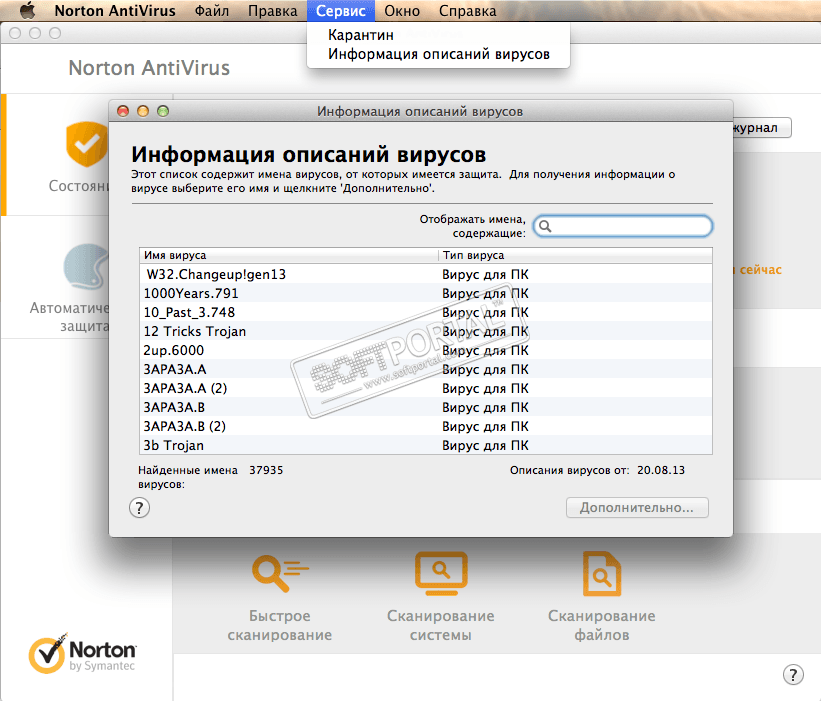Open the Правка menu
Screen dimensions: 821x701
click(x=272, y=10)
